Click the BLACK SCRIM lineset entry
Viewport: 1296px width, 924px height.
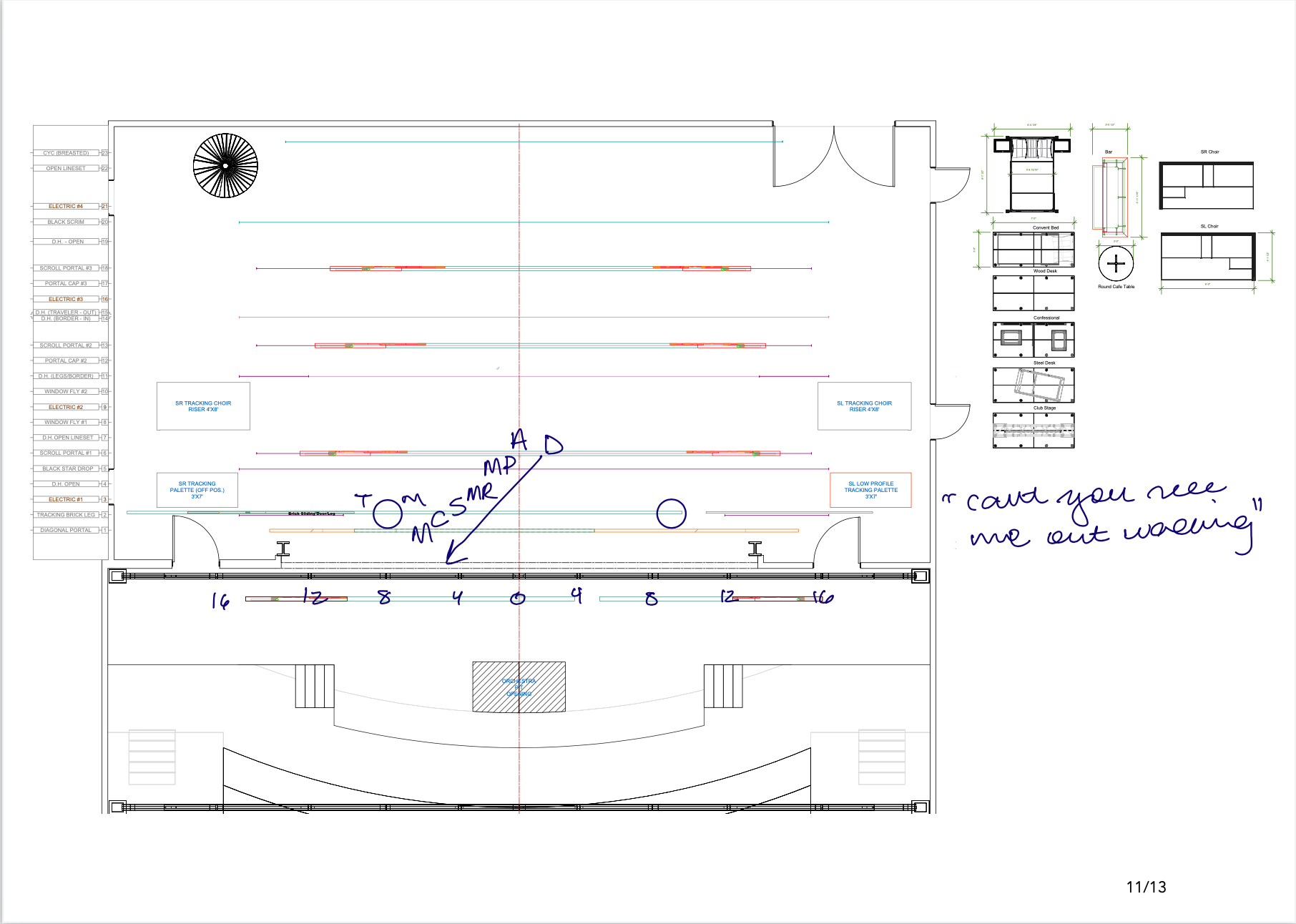pos(66,222)
